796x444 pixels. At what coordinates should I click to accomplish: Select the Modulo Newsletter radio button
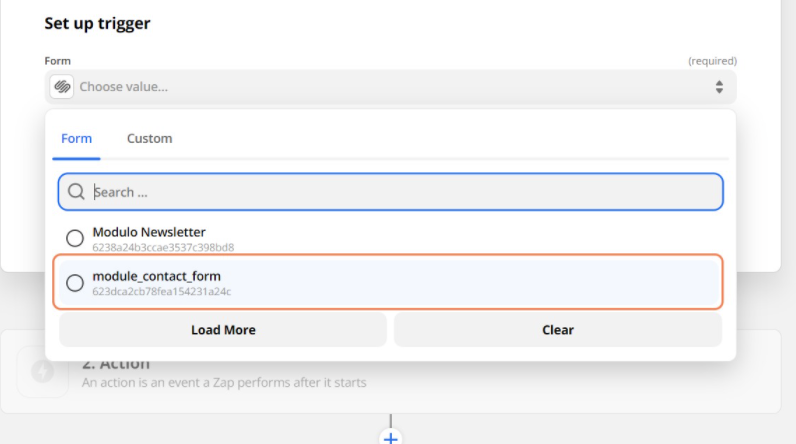[x=75, y=238]
